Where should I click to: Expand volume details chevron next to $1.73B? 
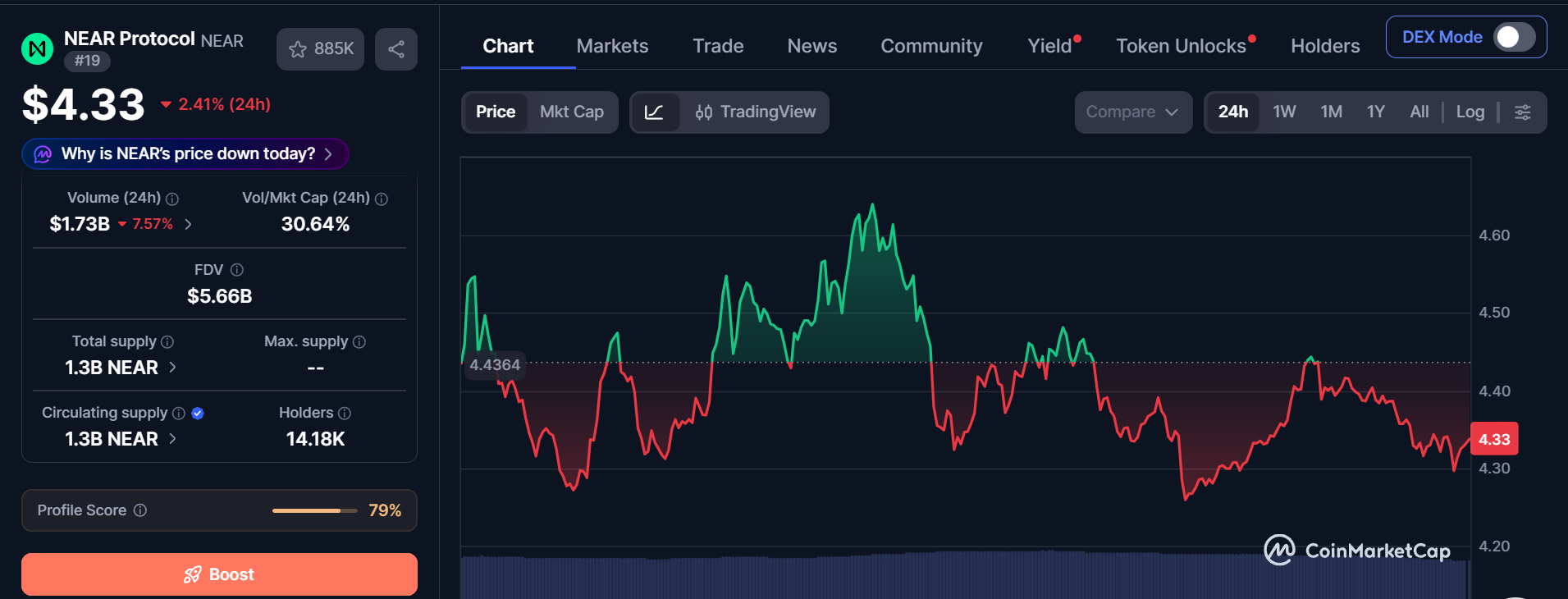coord(189,224)
